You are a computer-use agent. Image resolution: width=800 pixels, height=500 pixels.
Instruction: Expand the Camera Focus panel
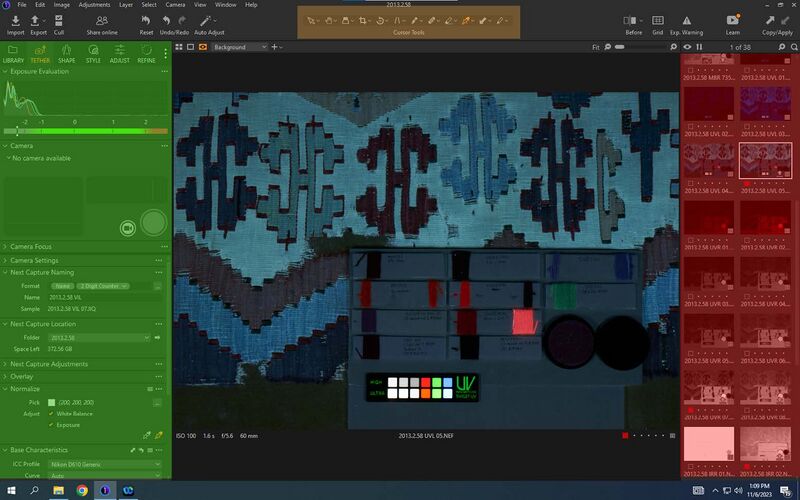[5, 247]
